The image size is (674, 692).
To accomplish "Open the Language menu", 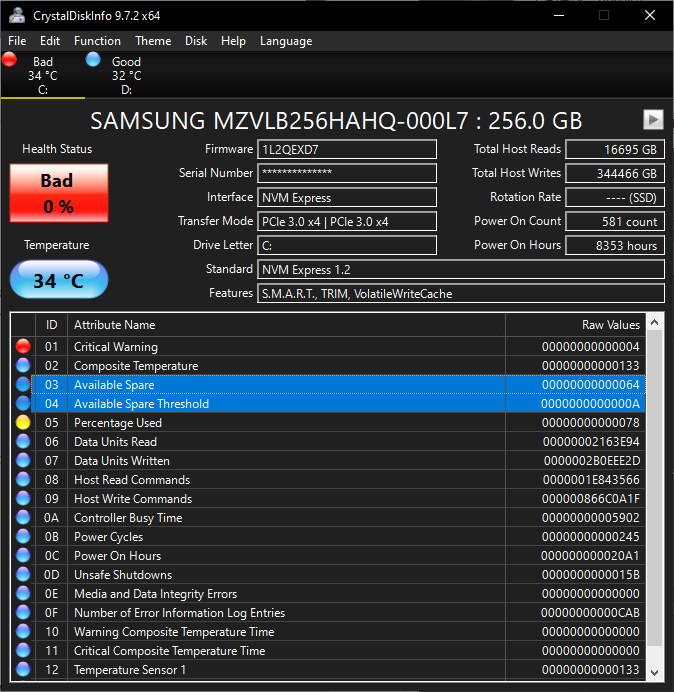I will pos(286,41).
